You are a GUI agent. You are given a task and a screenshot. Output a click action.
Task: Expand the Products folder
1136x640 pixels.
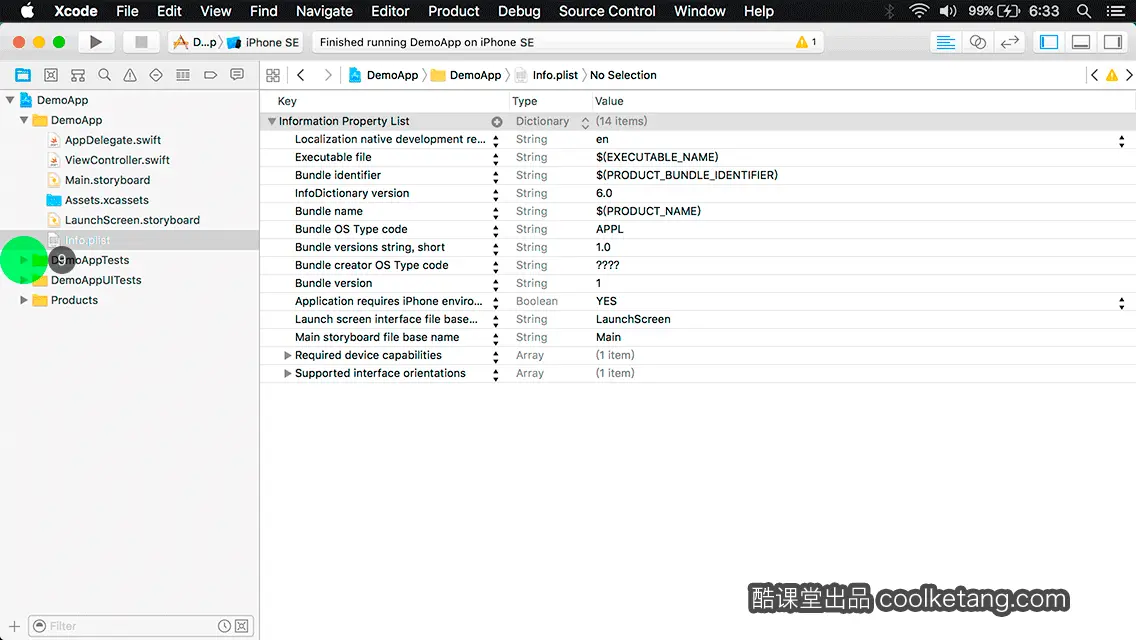pos(24,300)
